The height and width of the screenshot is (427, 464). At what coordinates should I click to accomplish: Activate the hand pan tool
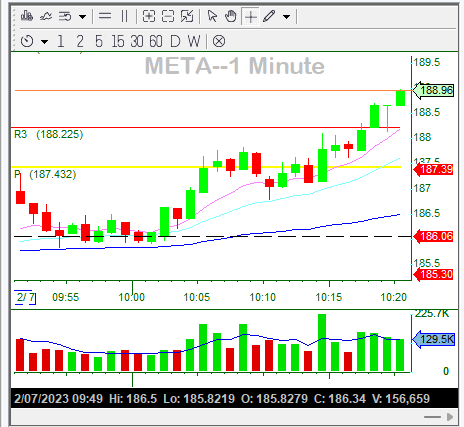click(230, 16)
